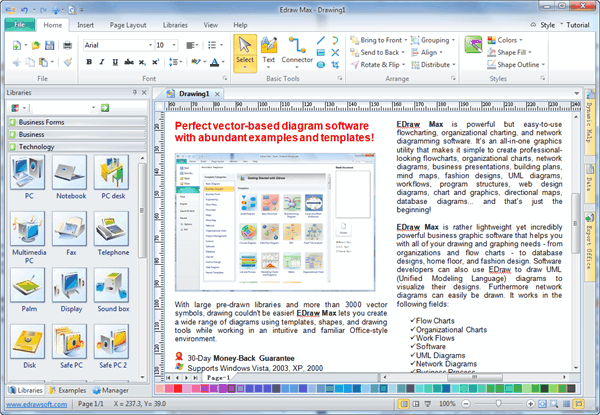This screenshot has width=600, height=415.
Task: Click the Bring to Front icon
Action: click(355, 39)
